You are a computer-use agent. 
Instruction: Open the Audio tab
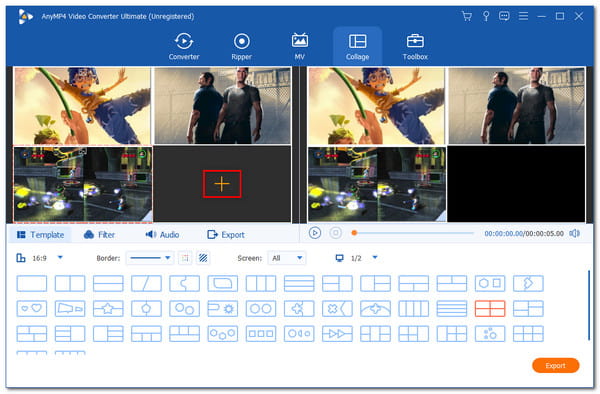coord(162,234)
